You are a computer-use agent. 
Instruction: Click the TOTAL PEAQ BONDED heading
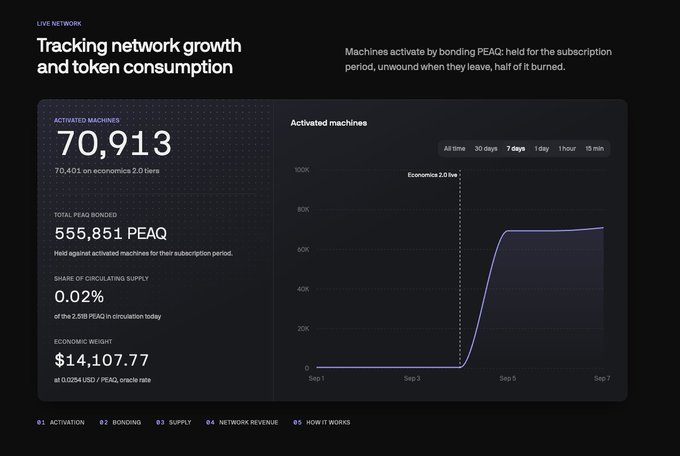coord(85,215)
